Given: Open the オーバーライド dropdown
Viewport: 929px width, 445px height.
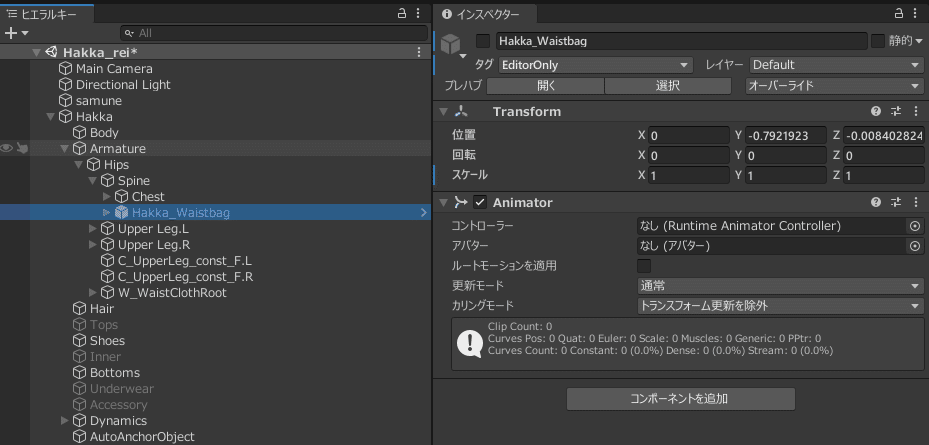Looking at the screenshot, I should [834, 86].
